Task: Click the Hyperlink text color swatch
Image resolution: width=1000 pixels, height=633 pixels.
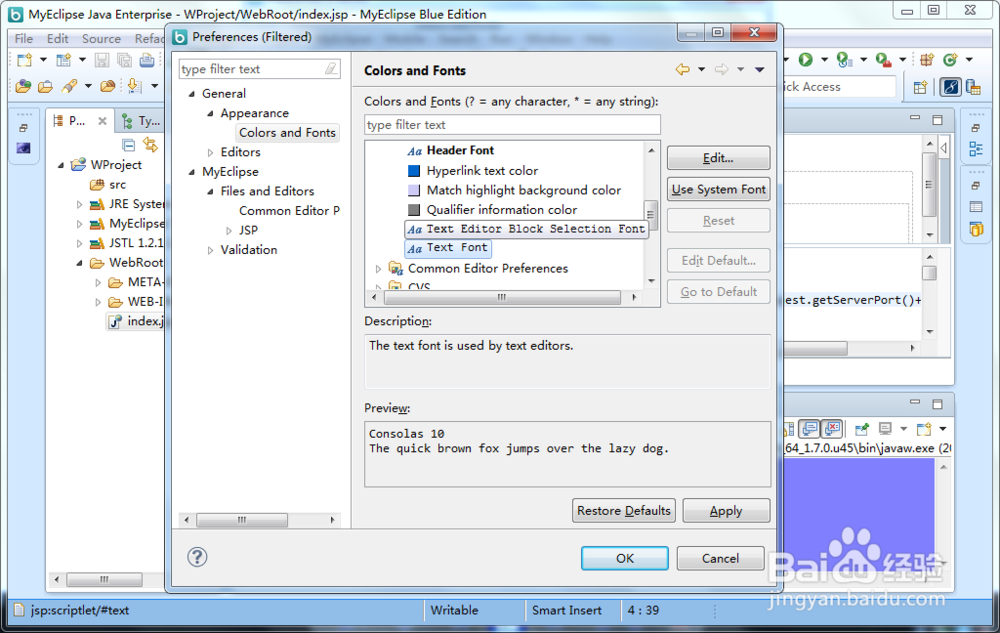Action: [414, 171]
